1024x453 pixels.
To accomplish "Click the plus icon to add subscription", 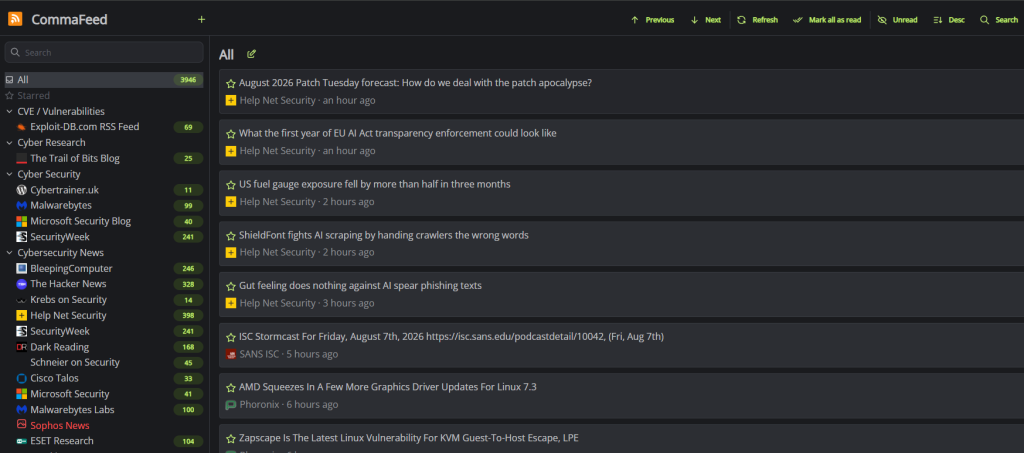I will (201, 20).
